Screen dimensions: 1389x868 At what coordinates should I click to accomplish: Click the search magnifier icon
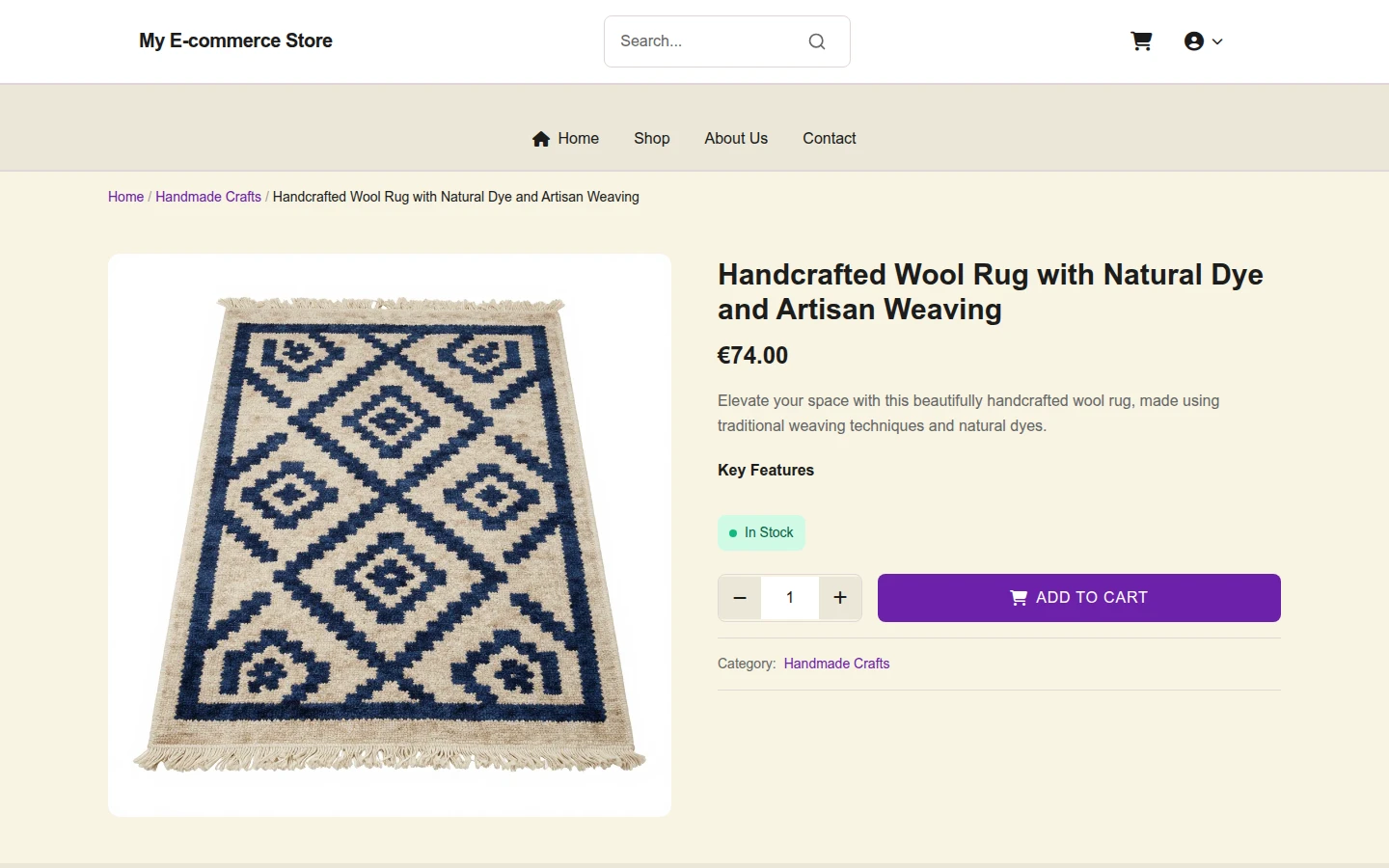[817, 41]
